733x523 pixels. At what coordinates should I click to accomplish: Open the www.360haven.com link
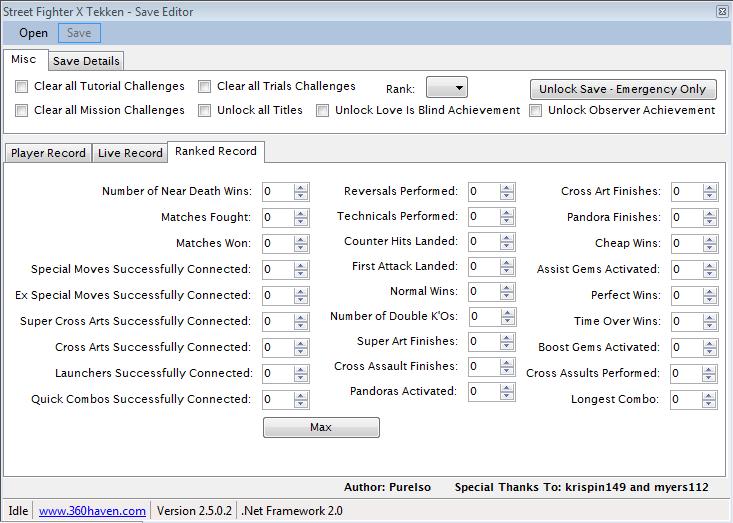(x=92, y=510)
